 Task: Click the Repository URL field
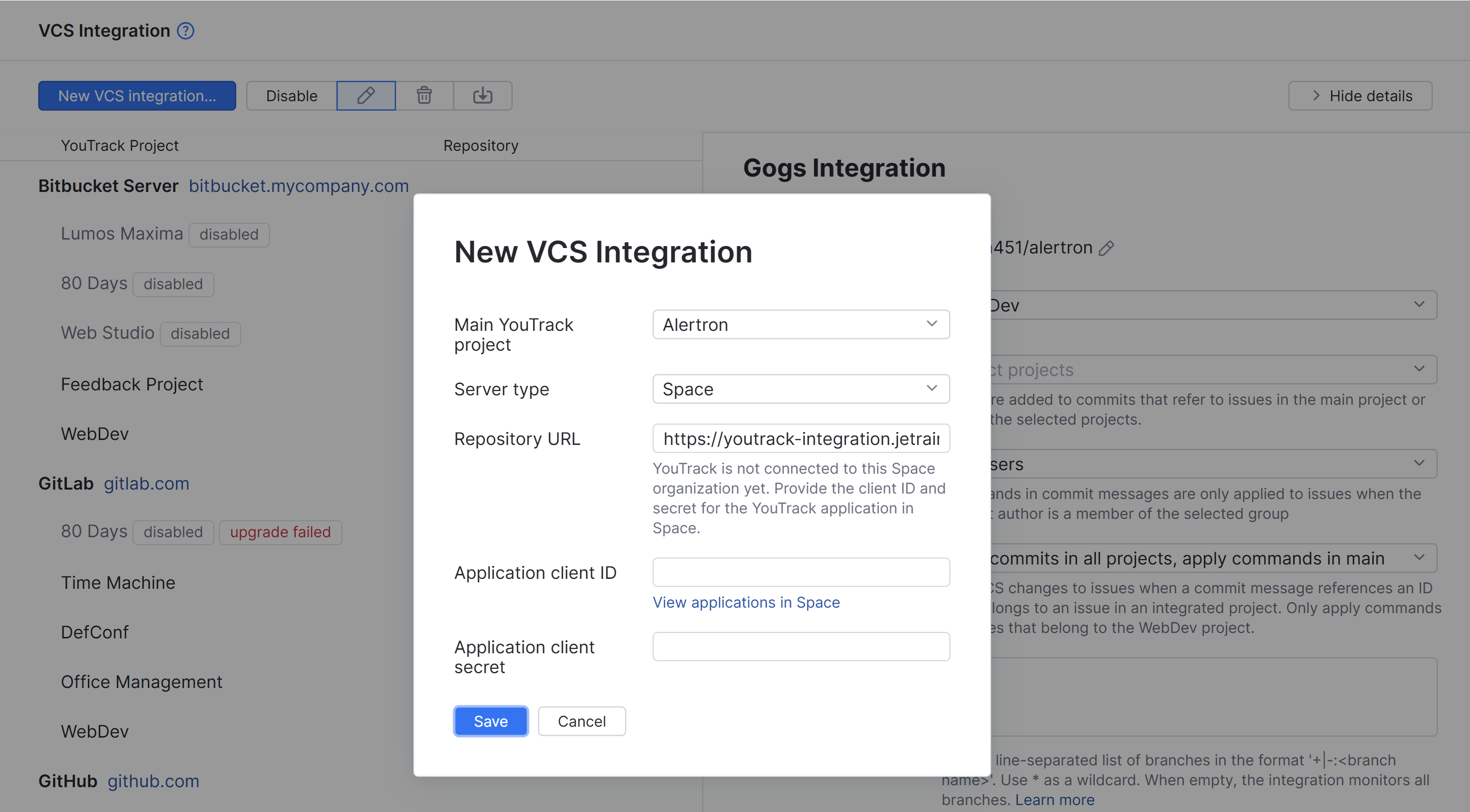click(801, 438)
